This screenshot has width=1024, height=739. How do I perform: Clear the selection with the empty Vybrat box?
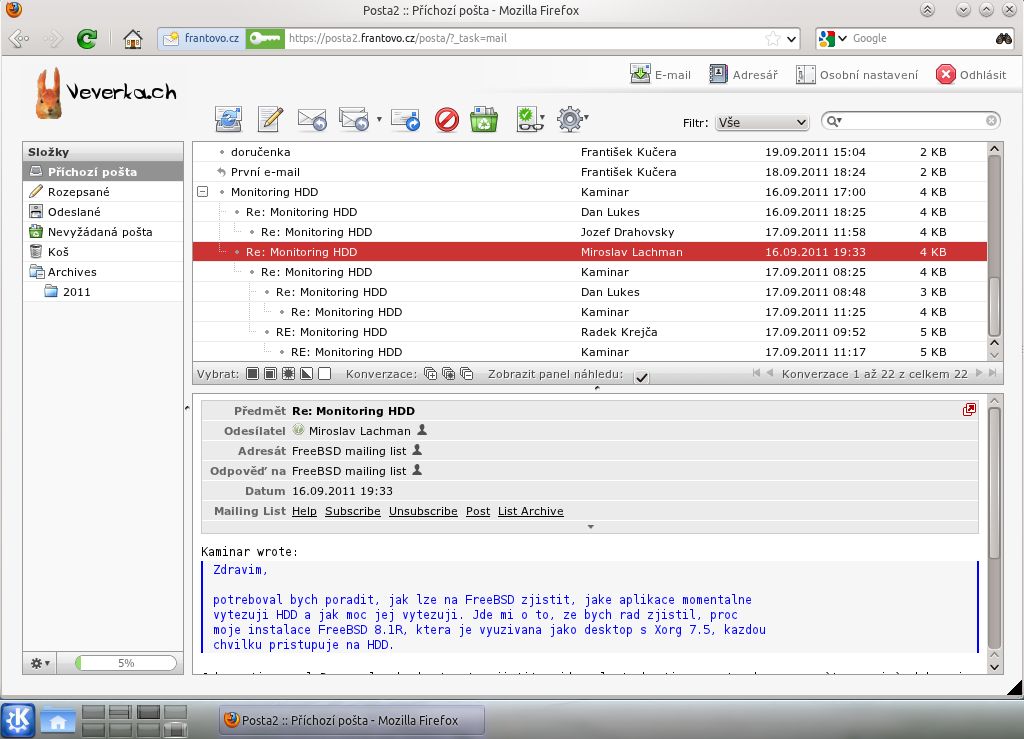pos(324,374)
